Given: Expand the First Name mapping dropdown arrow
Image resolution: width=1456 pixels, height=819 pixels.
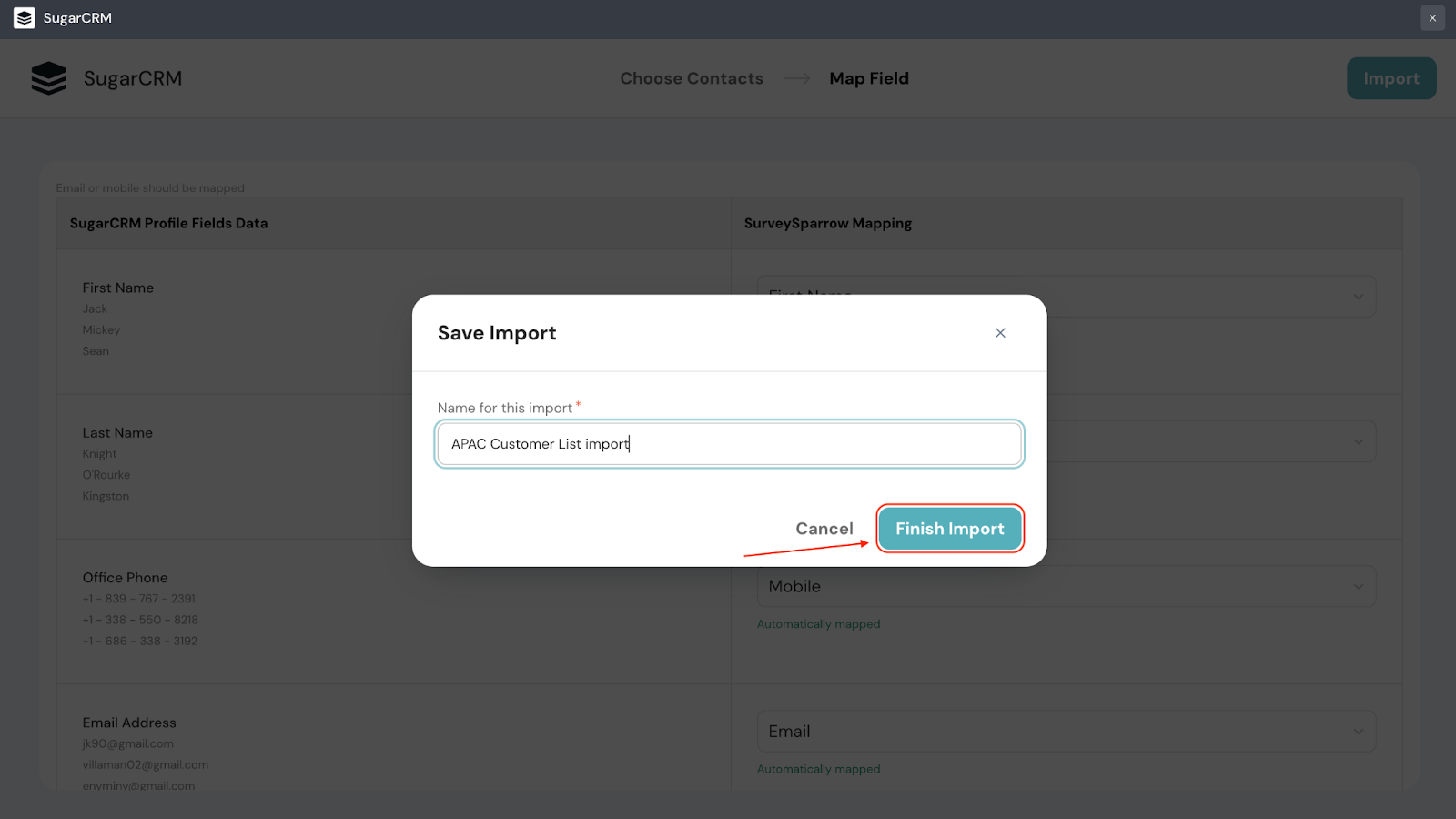Looking at the screenshot, I should click(1358, 297).
